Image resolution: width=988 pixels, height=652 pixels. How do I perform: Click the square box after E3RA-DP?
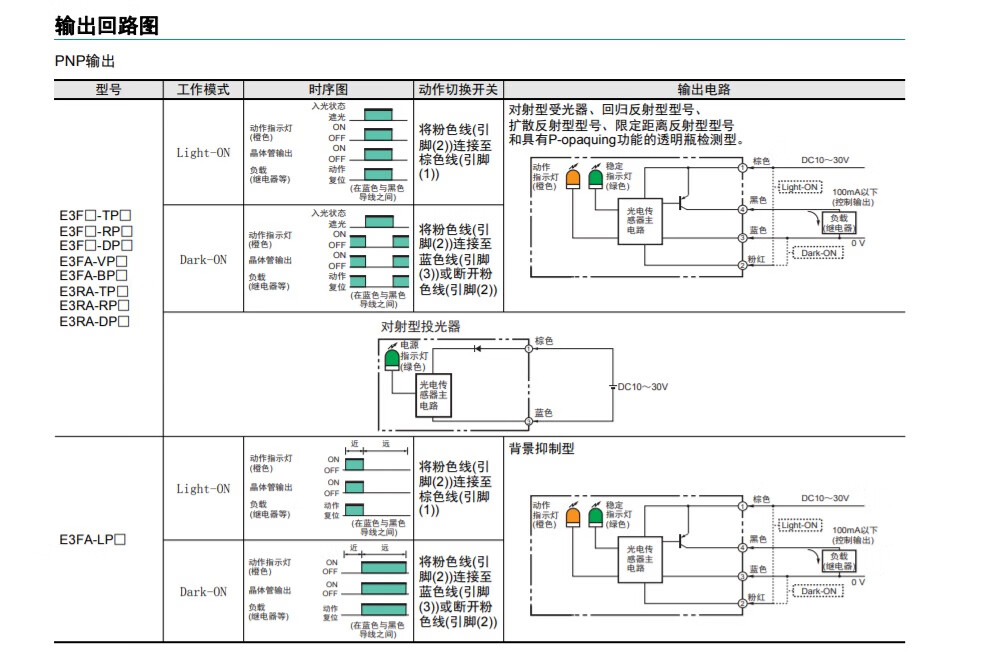125,321
